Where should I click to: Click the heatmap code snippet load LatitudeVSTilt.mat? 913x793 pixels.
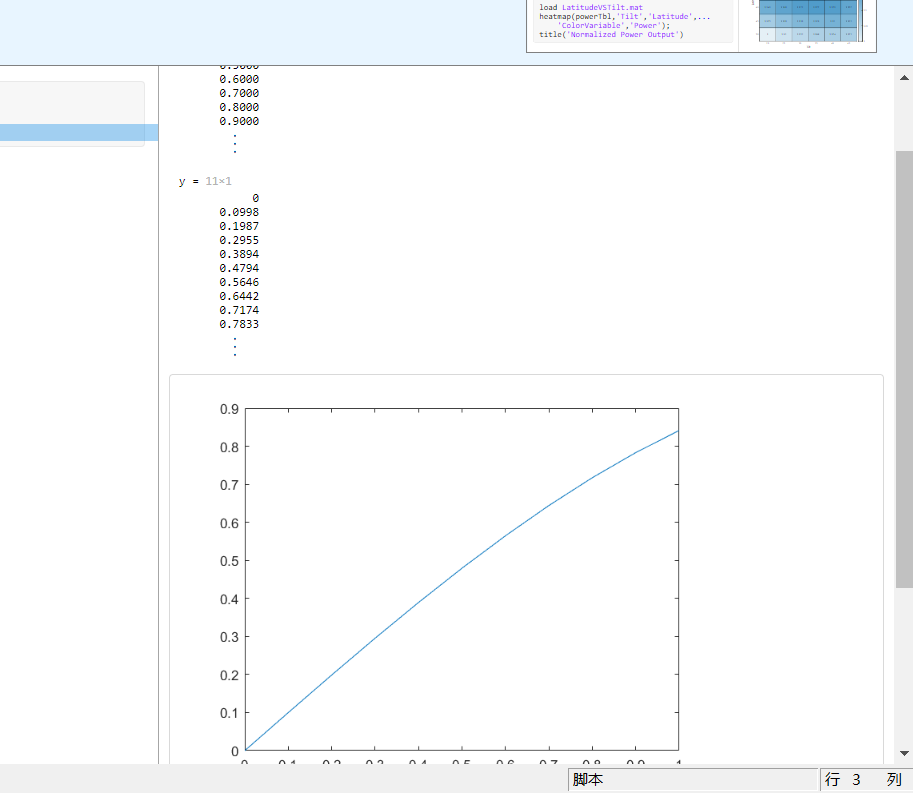590,8
